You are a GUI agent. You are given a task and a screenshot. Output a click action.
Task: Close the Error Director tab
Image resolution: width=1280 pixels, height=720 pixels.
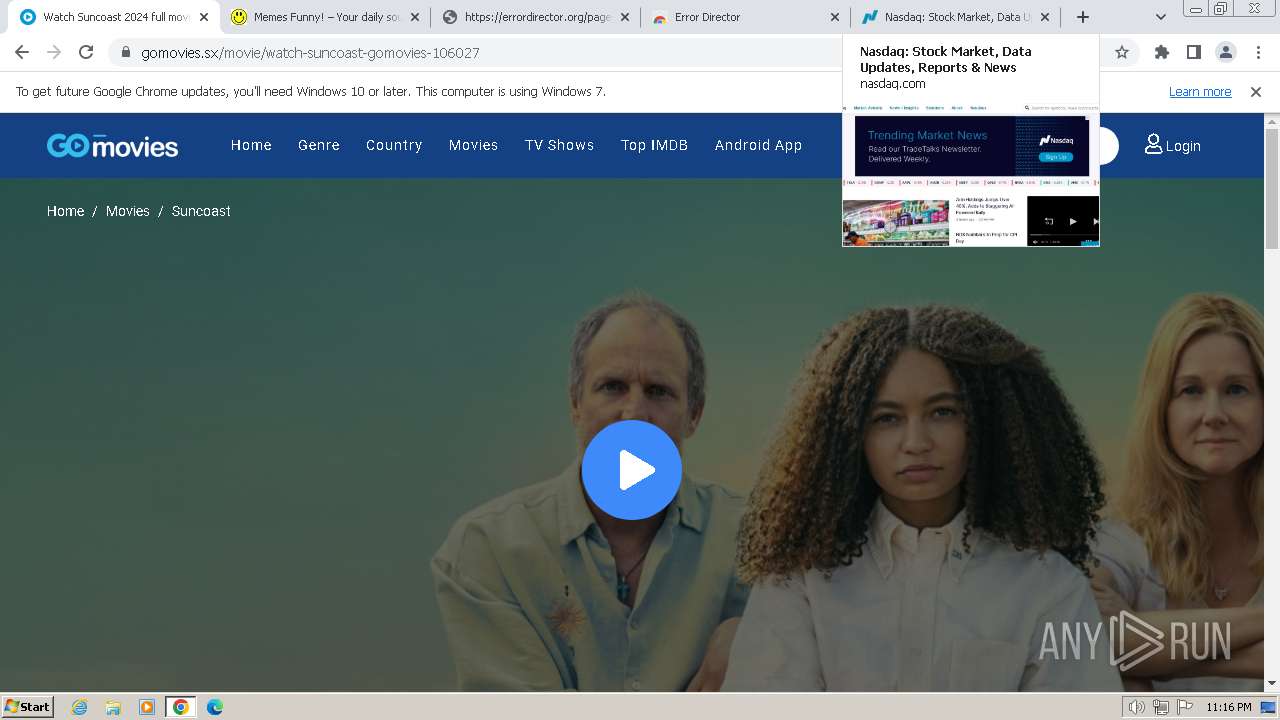click(x=835, y=17)
